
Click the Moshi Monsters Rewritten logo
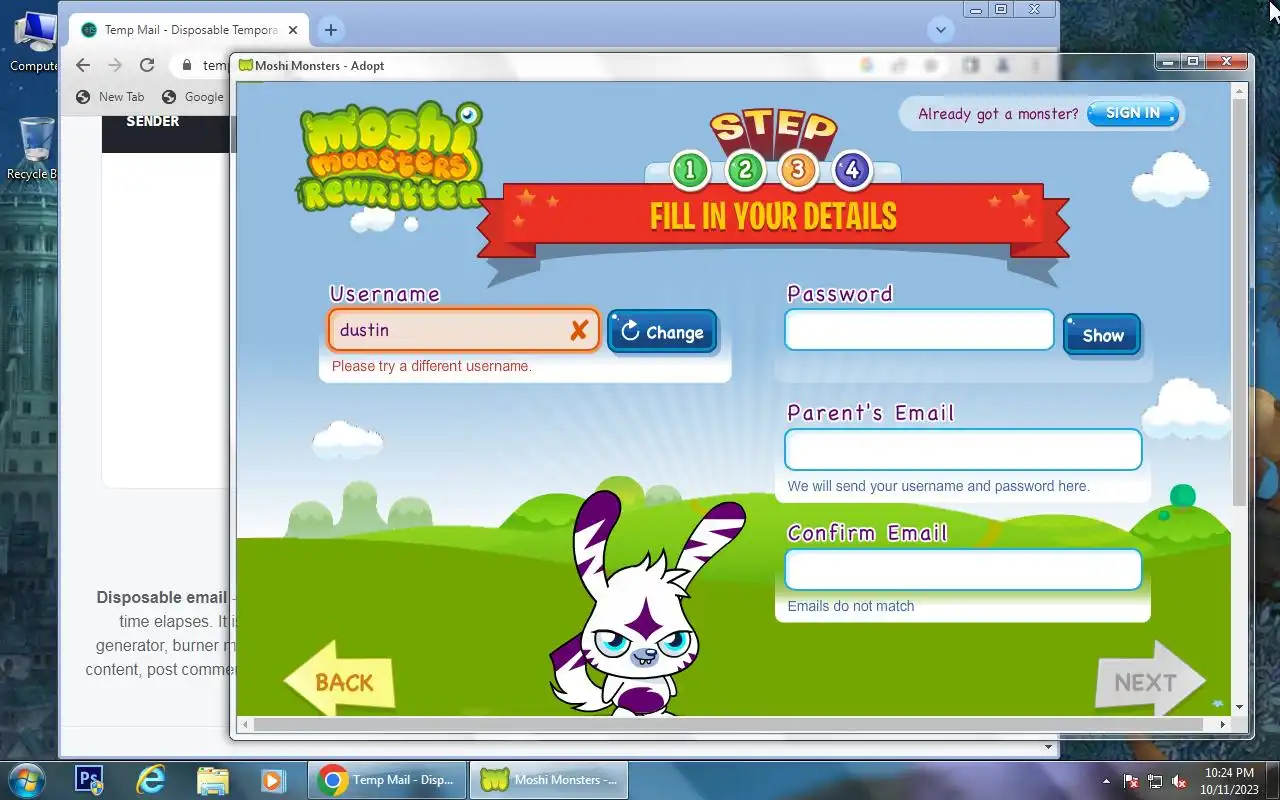coord(390,158)
